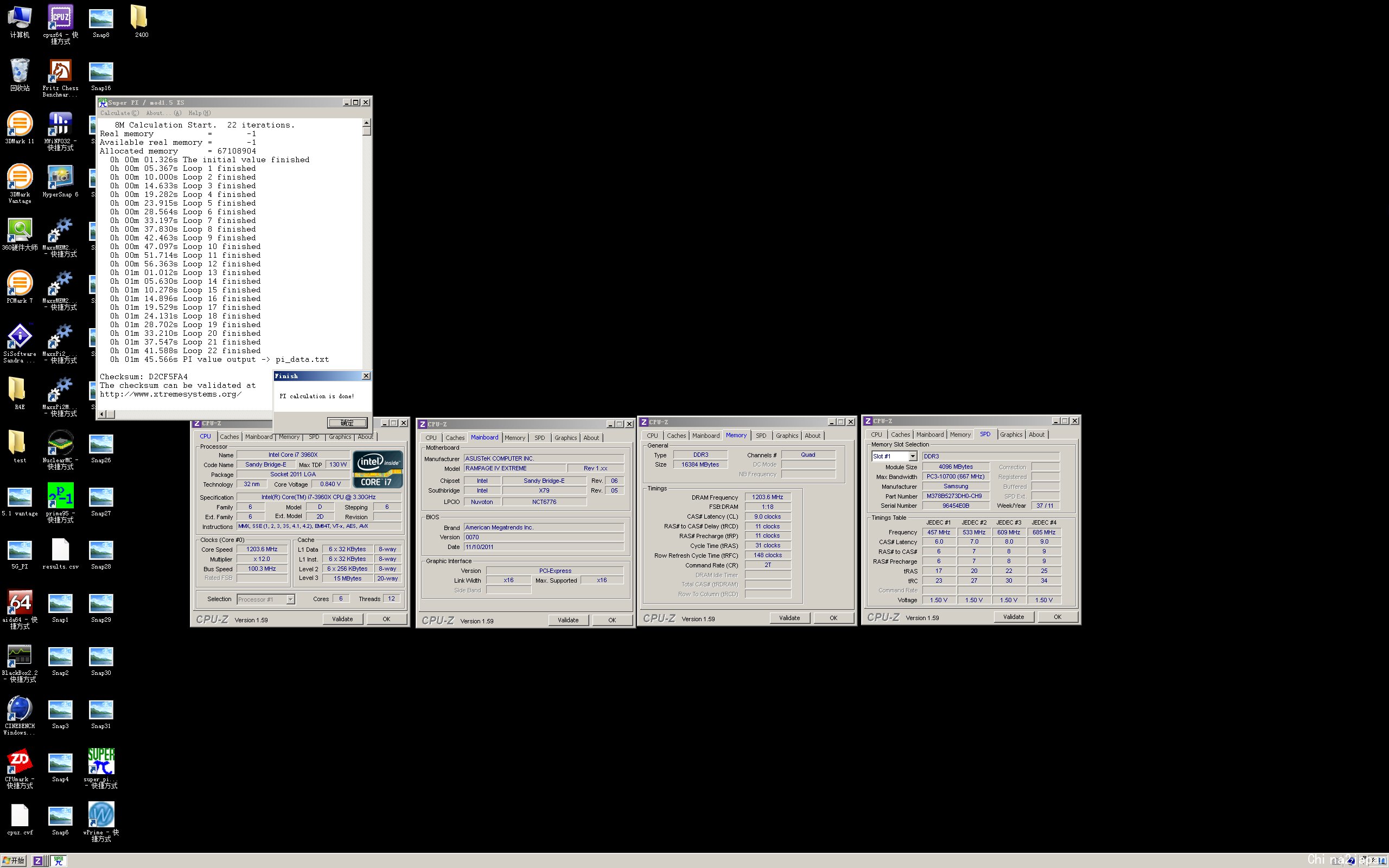Click OK in the Mainboard window

[612, 620]
